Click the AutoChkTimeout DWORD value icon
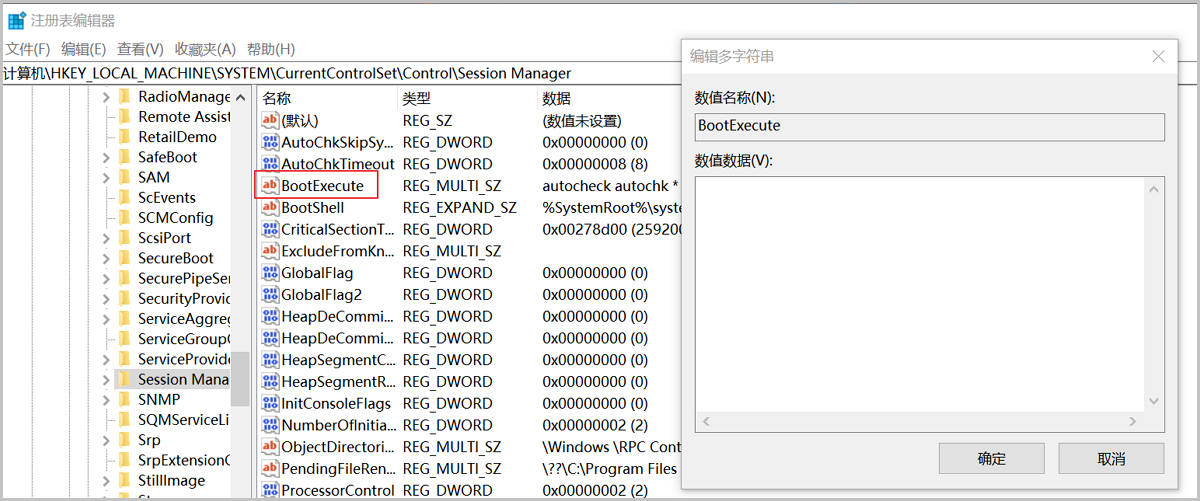The height and width of the screenshot is (501, 1200). [270, 164]
